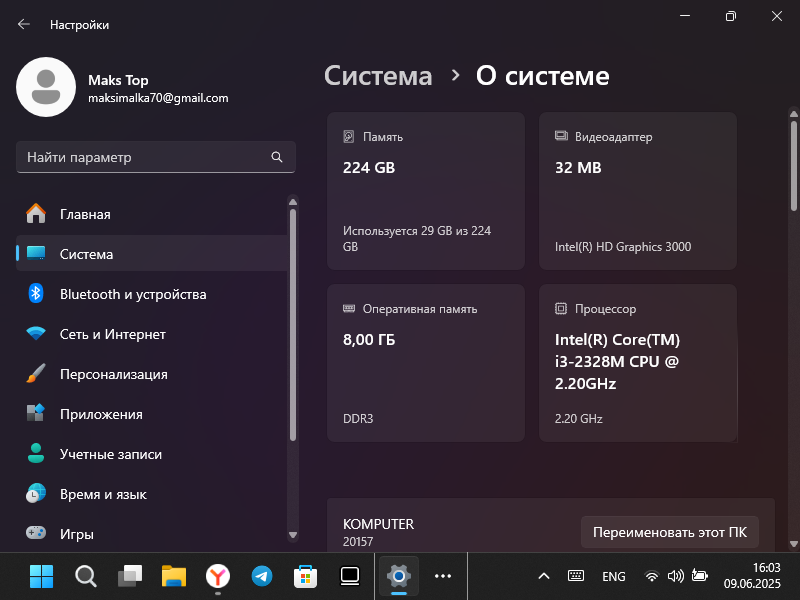Open the Видеоадаптер 32 MB card
The image size is (800, 600).
pyautogui.click(x=638, y=191)
